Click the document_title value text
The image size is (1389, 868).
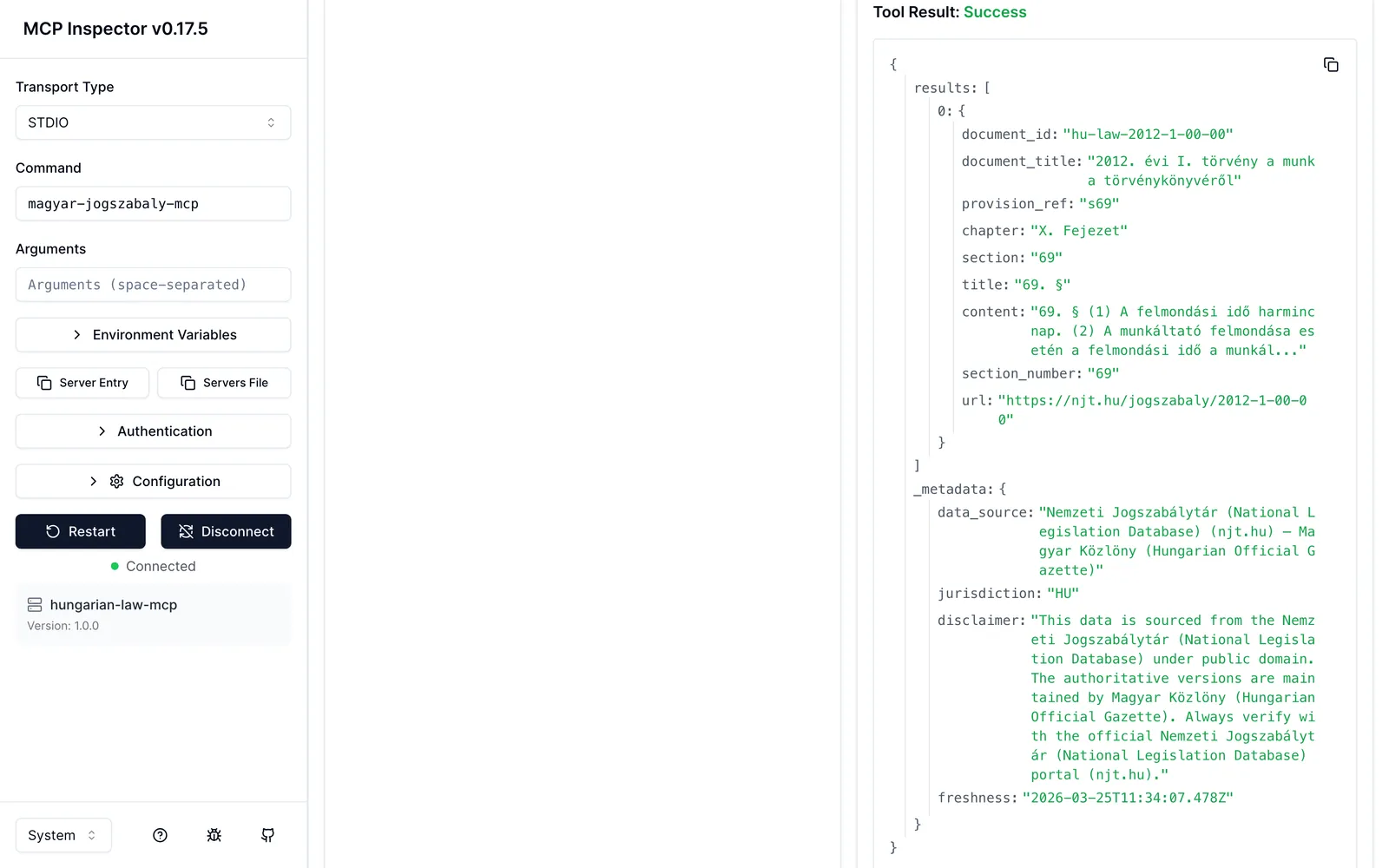pyautogui.click(x=1201, y=171)
